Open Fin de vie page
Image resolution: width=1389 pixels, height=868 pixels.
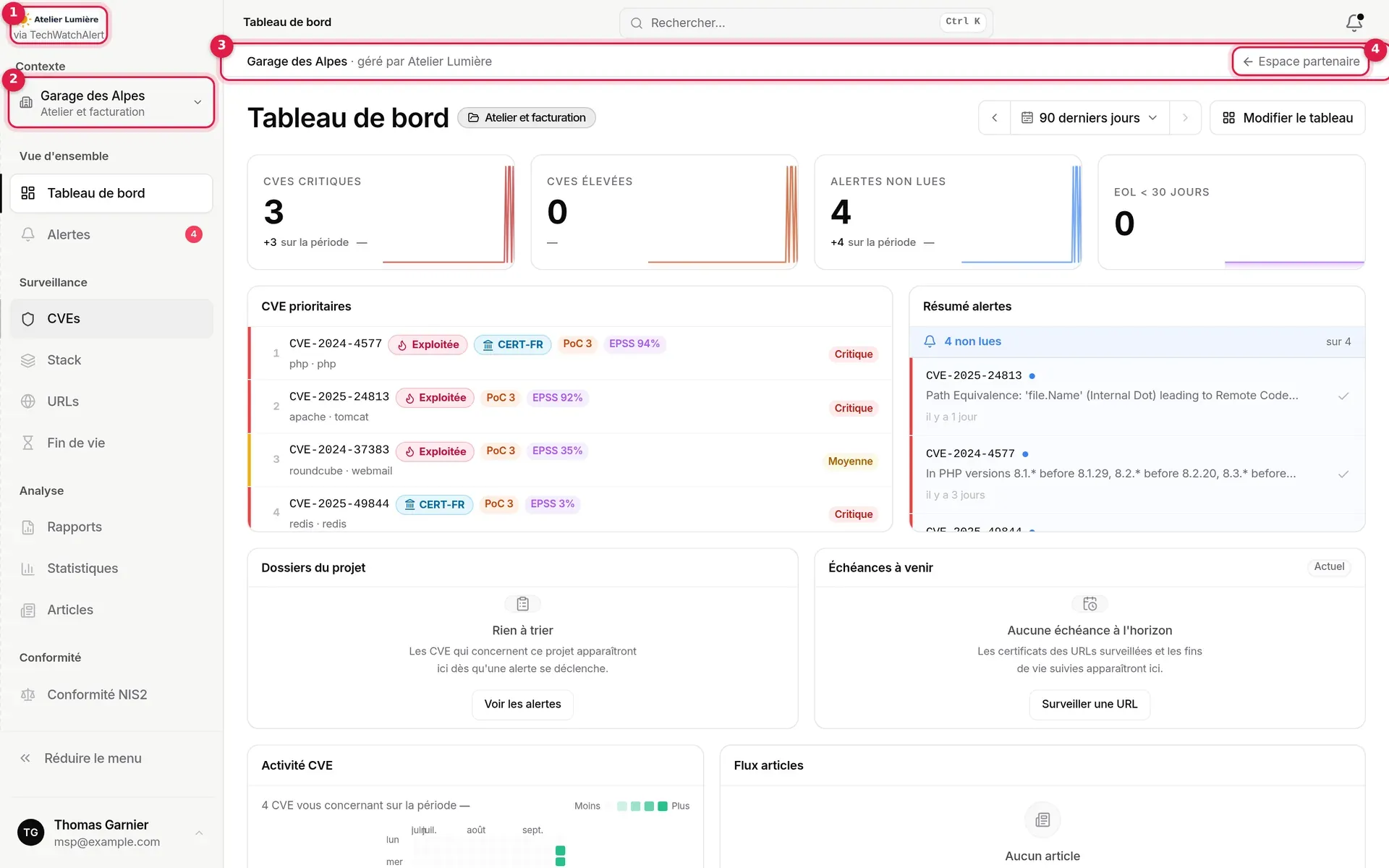coord(111,443)
